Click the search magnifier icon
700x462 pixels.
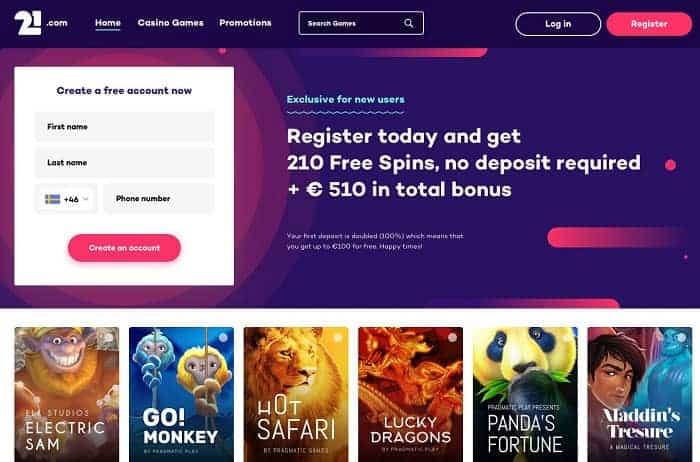coord(408,23)
